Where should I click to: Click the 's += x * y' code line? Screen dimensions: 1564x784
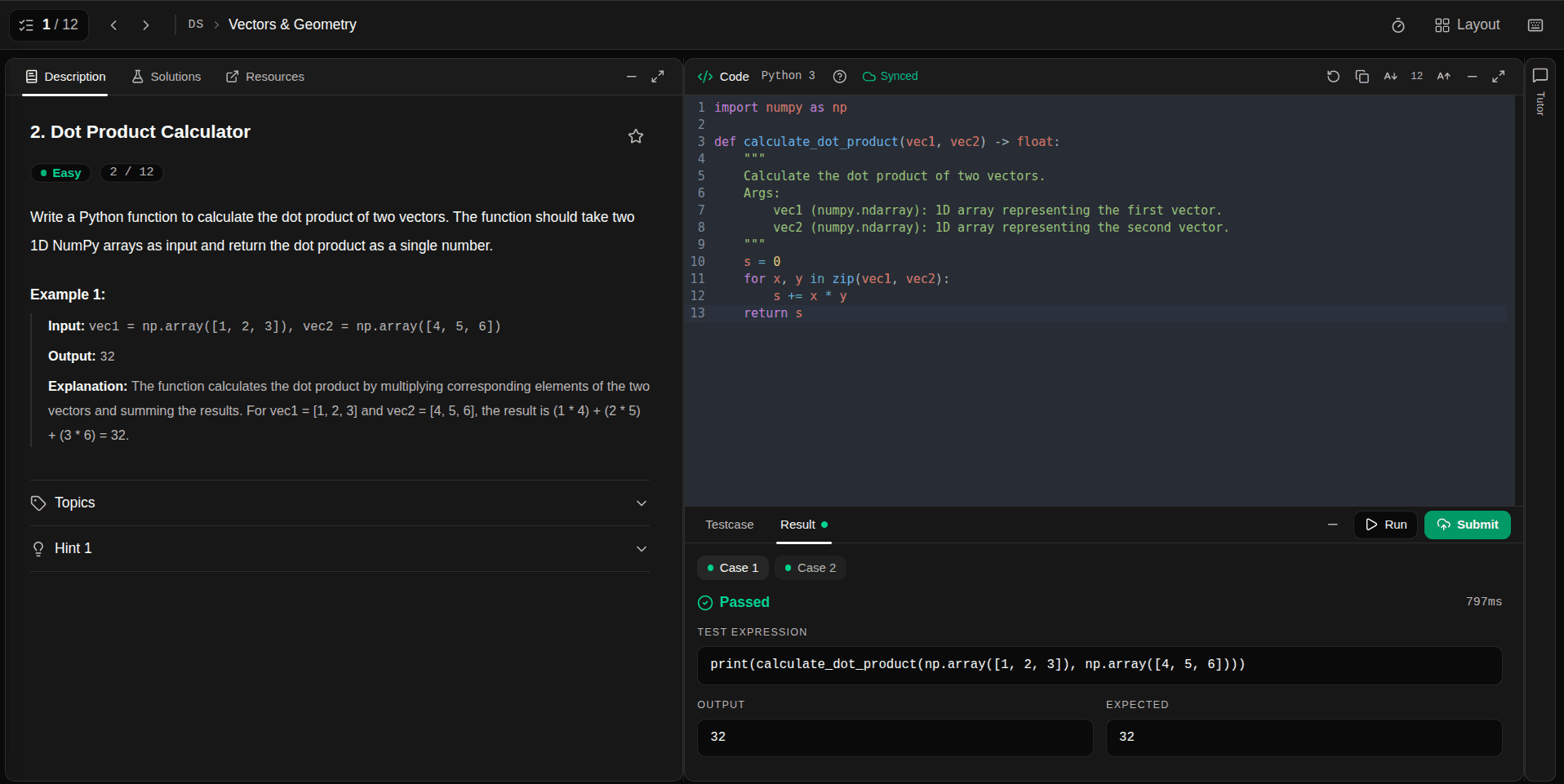[810, 296]
